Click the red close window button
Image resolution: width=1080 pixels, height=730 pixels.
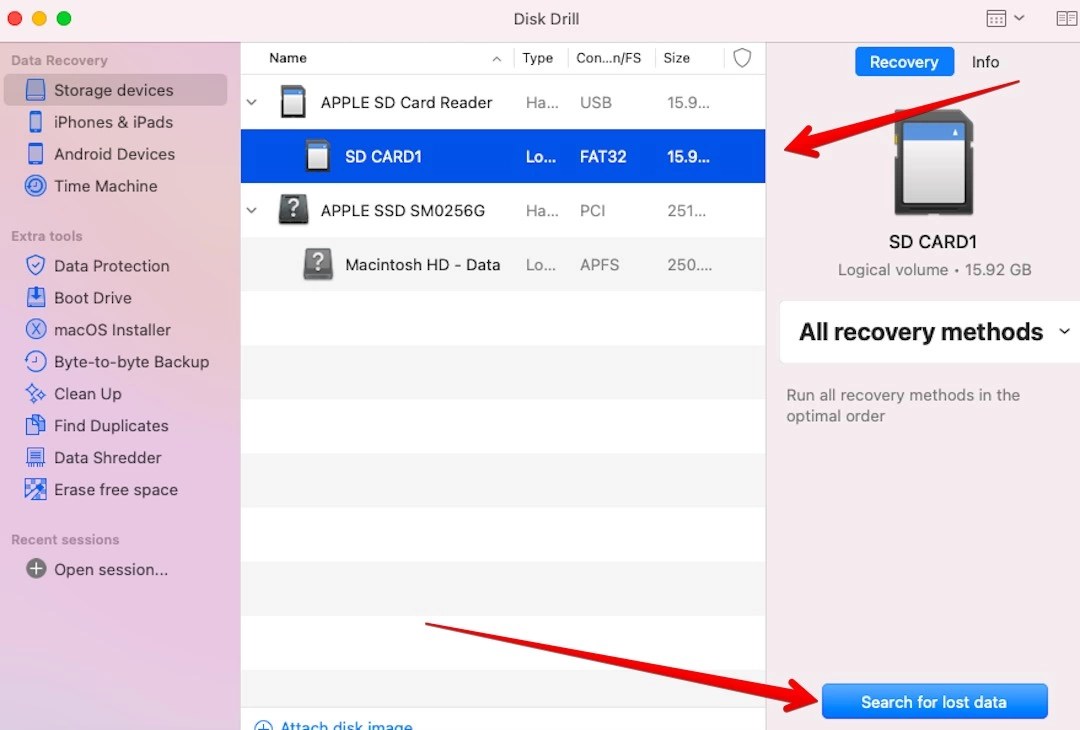click(x=14, y=19)
